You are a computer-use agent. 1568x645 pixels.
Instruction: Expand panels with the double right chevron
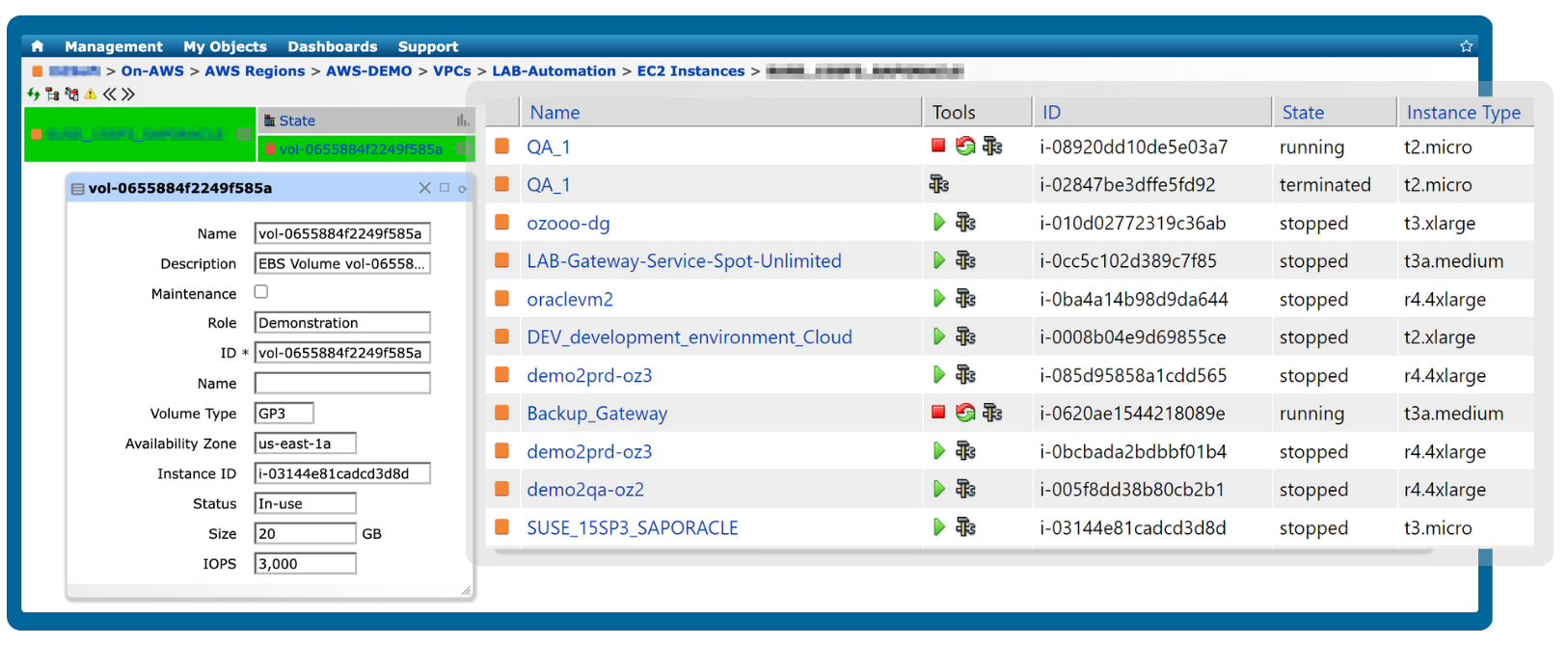pos(128,94)
